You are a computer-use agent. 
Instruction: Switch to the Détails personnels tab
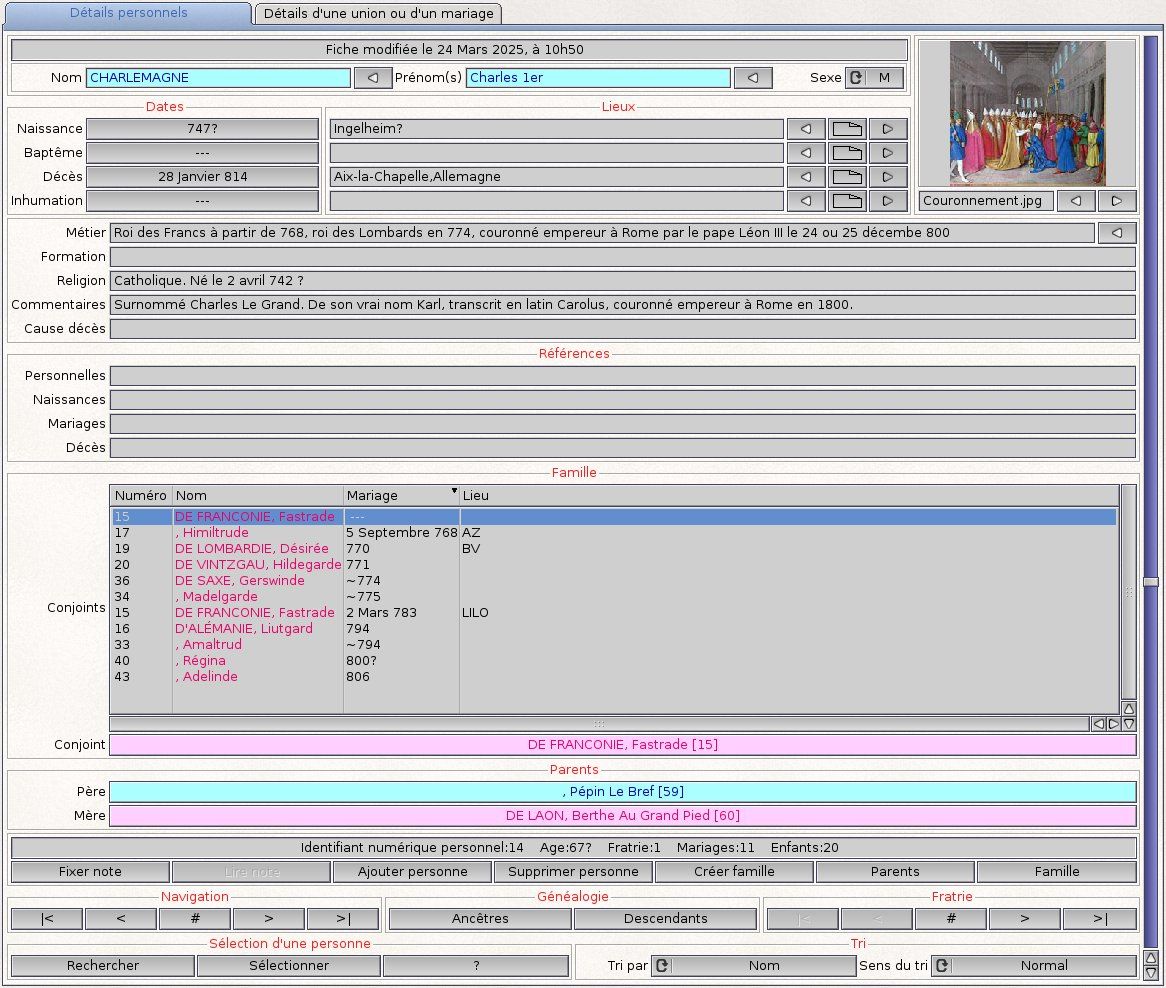click(x=129, y=13)
